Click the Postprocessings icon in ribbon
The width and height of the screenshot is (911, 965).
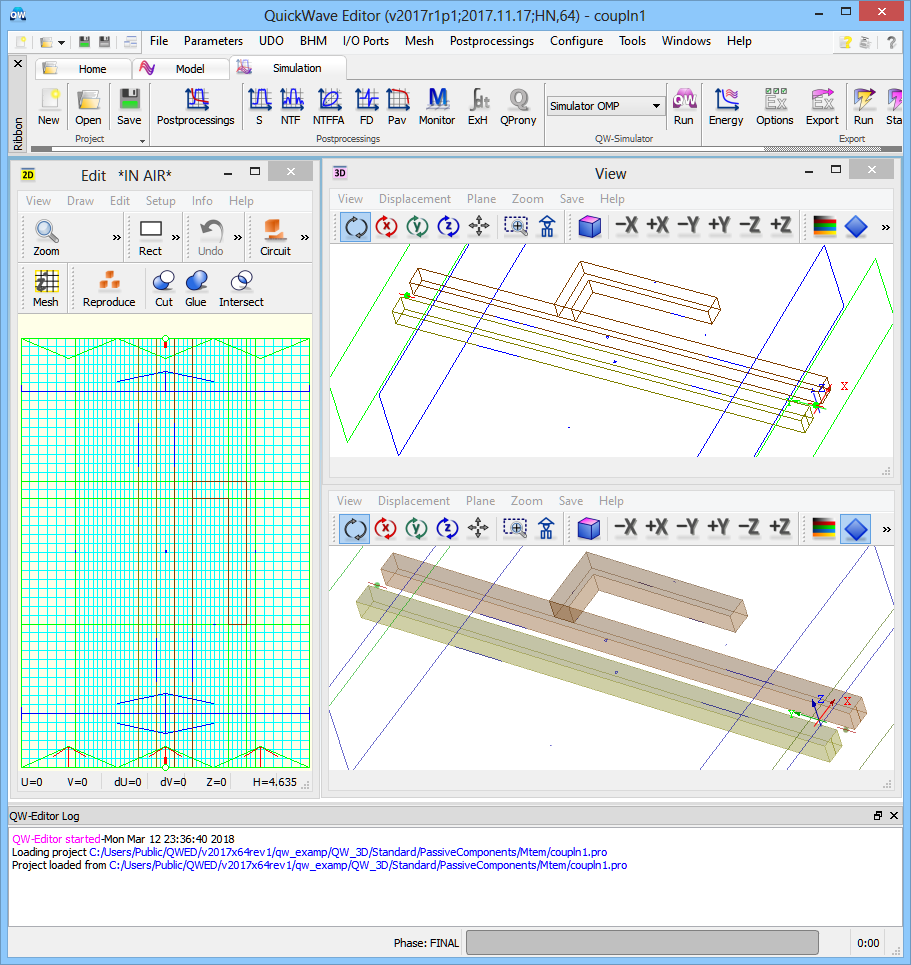pos(195,106)
